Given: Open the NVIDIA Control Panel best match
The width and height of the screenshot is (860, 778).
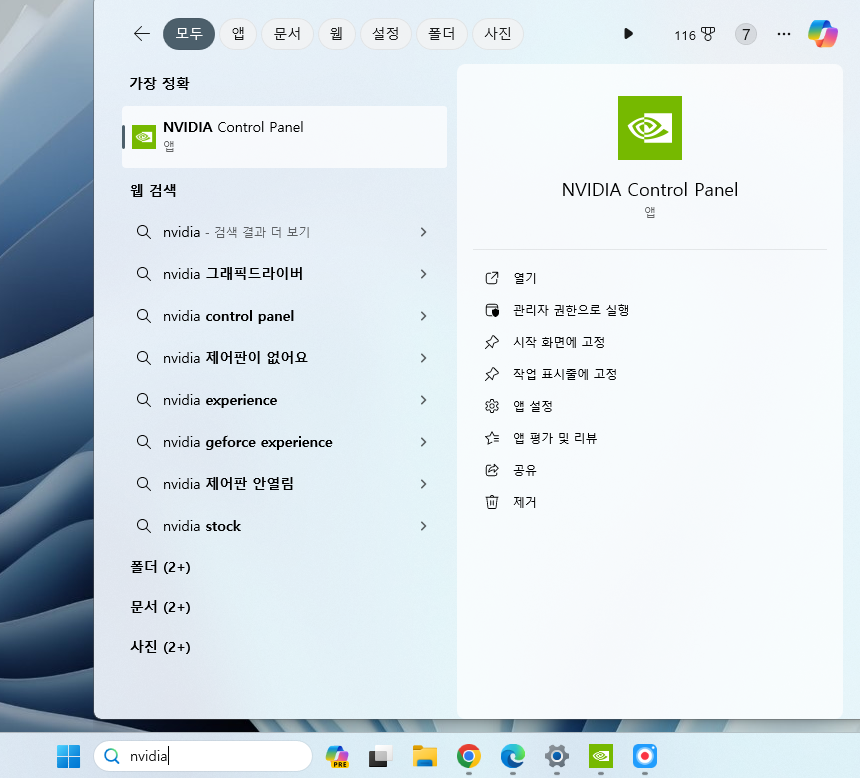Looking at the screenshot, I should tap(284, 137).
